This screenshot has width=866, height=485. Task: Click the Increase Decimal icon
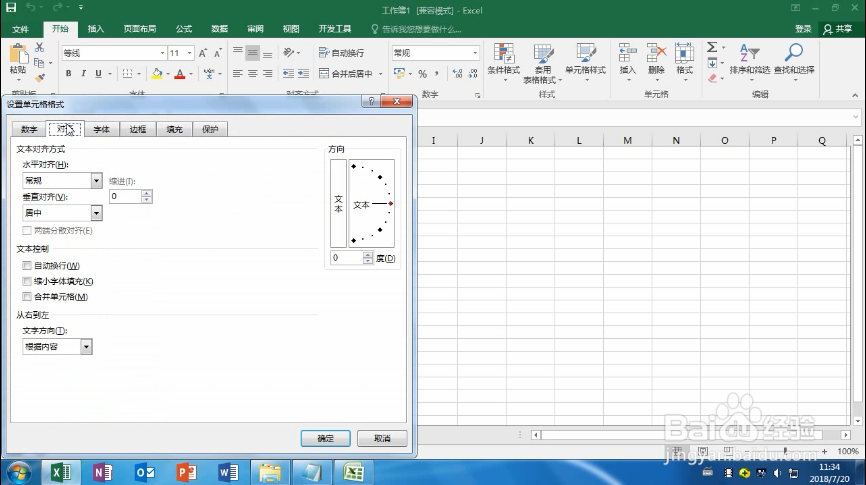pyautogui.click(x=457, y=73)
